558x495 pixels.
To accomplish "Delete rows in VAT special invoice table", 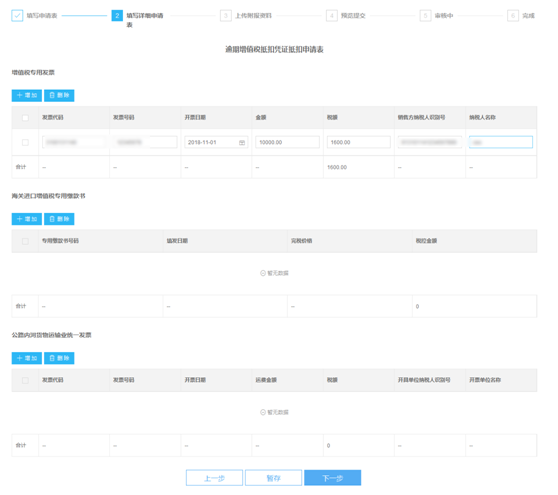I will (59, 95).
